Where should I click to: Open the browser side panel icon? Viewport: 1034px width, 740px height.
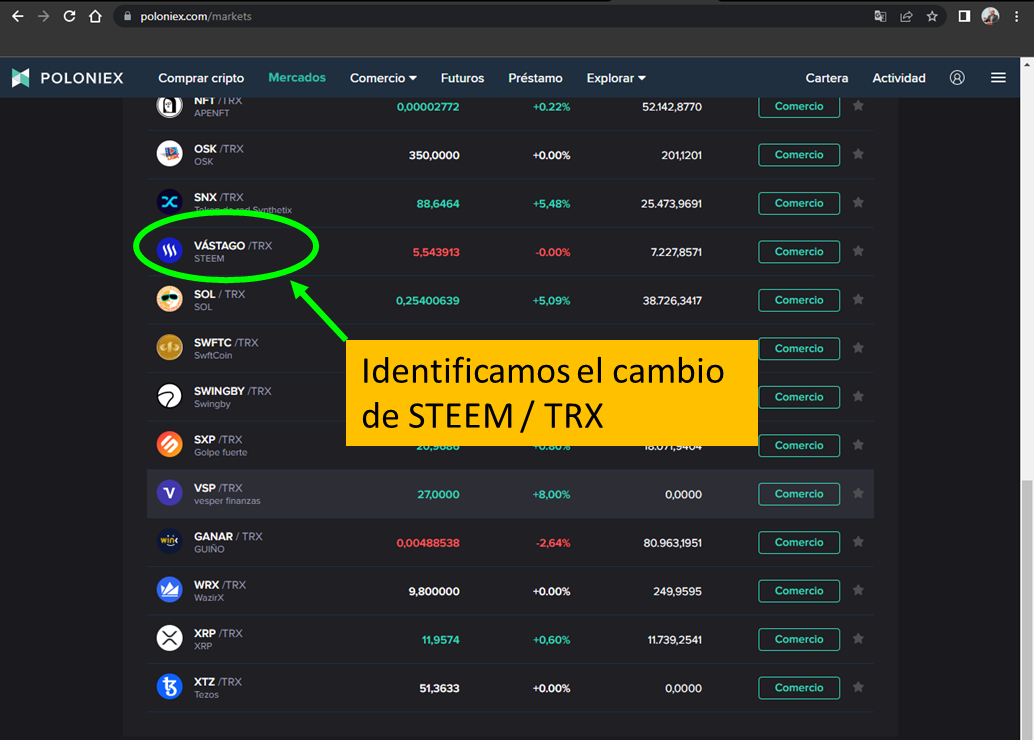(x=964, y=16)
